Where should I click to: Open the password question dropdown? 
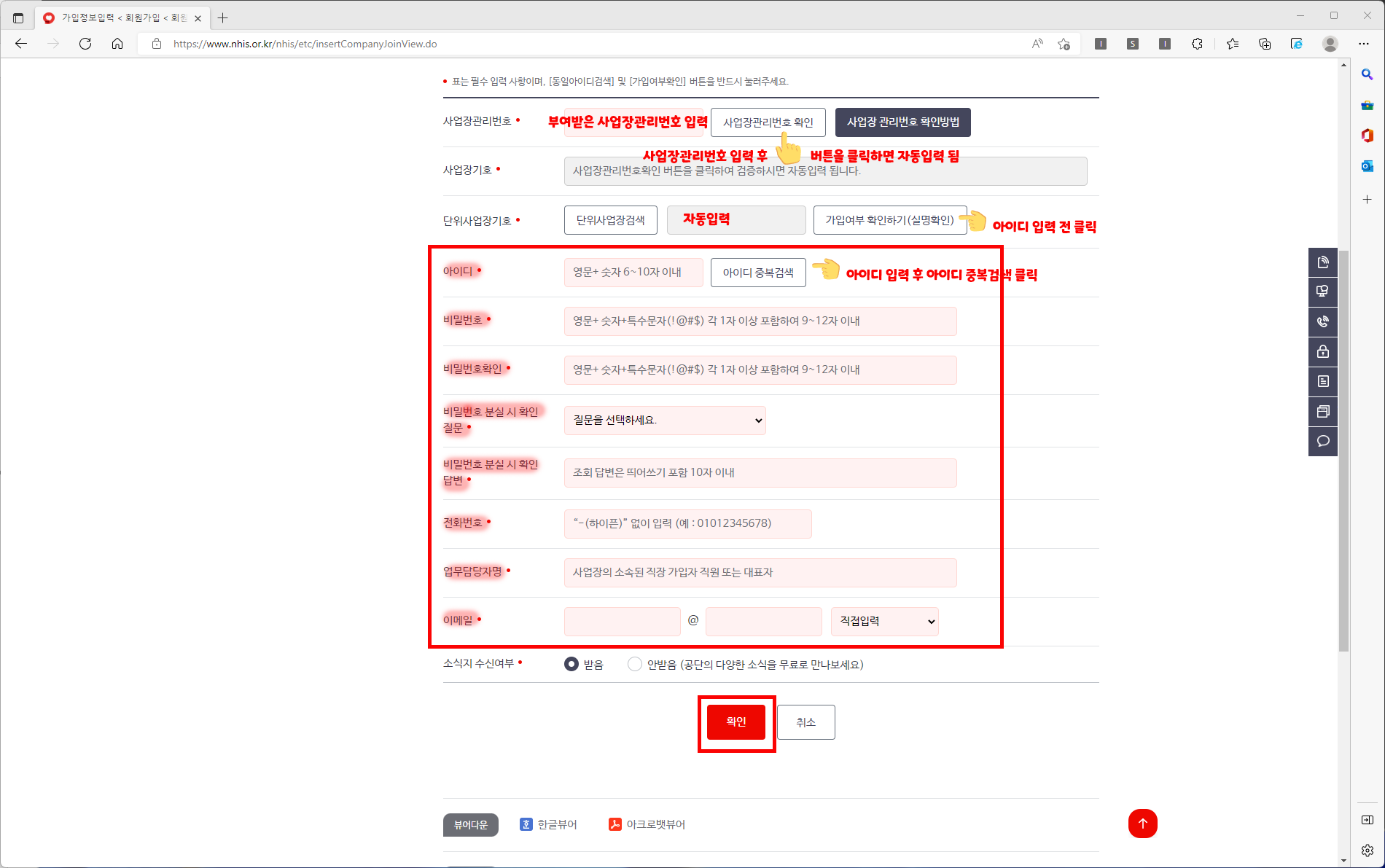pos(665,421)
